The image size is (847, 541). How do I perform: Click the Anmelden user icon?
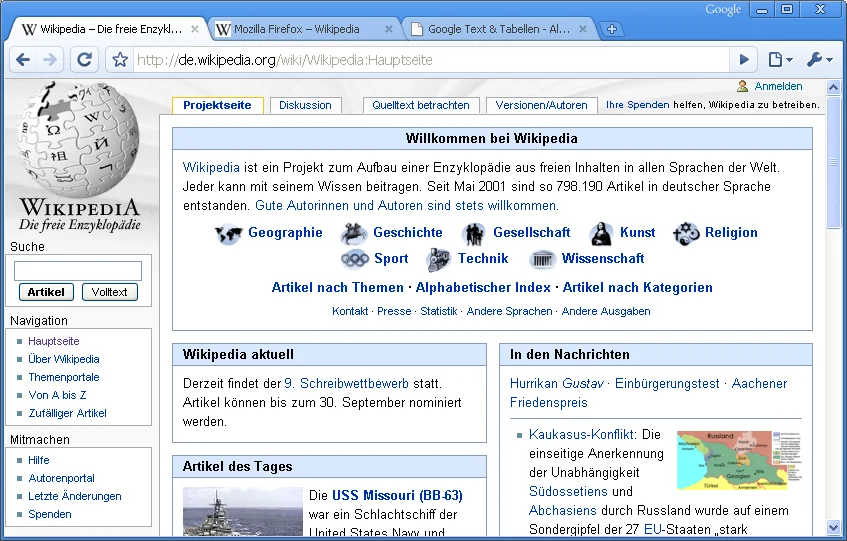(x=743, y=86)
